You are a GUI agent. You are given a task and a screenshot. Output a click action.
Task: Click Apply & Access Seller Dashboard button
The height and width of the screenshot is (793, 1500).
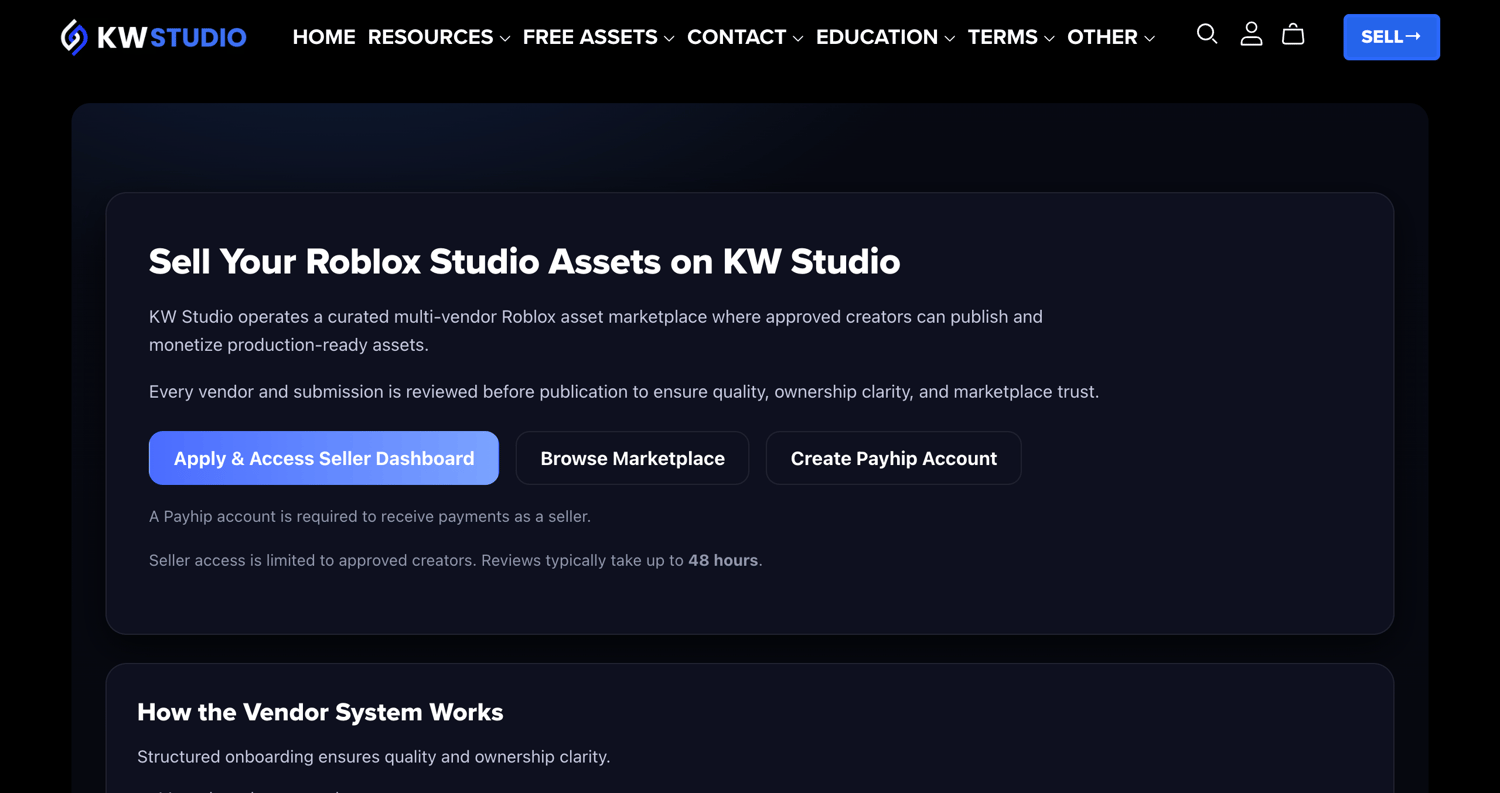coord(324,458)
